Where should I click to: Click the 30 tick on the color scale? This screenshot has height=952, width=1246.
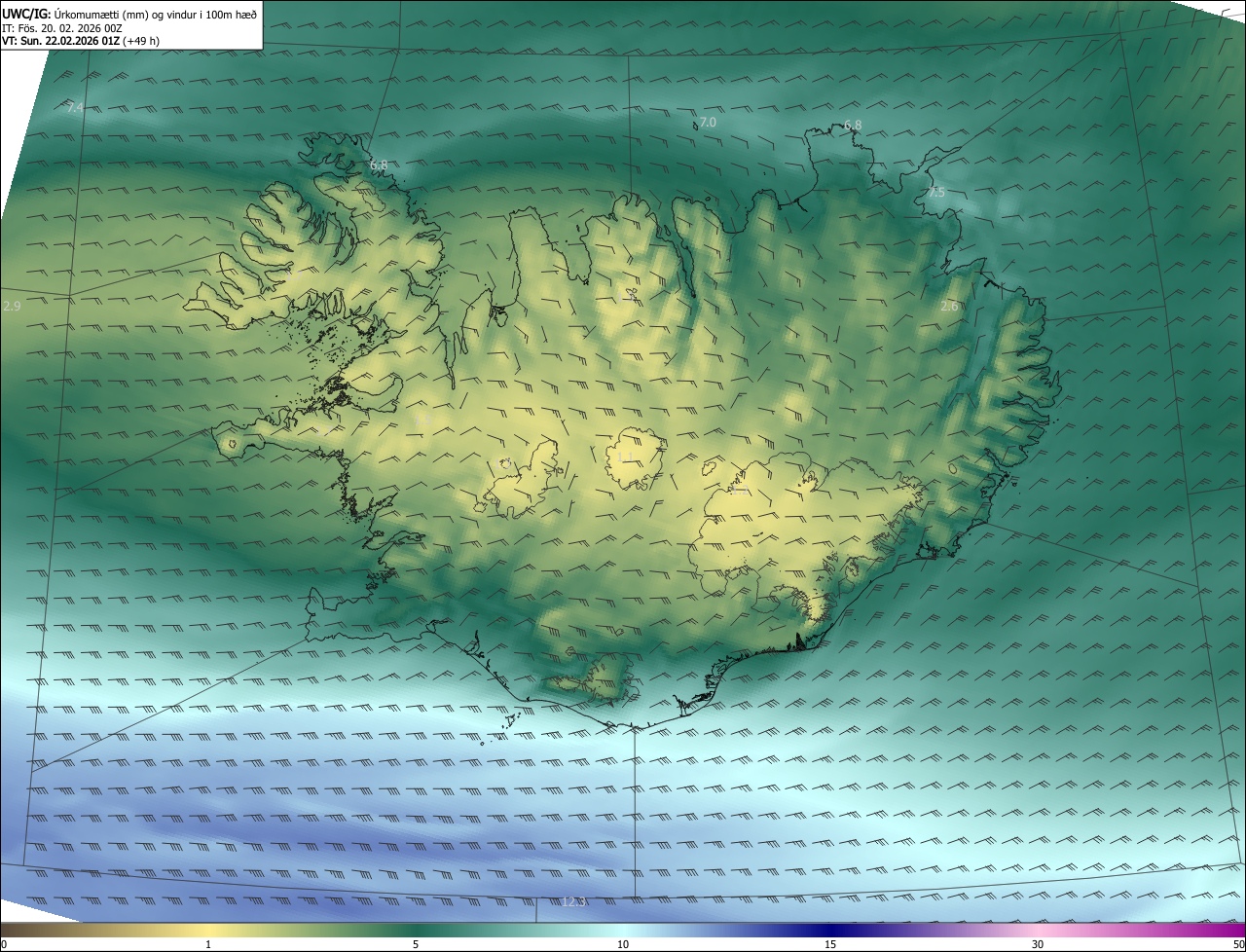(x=1038, y=944)
